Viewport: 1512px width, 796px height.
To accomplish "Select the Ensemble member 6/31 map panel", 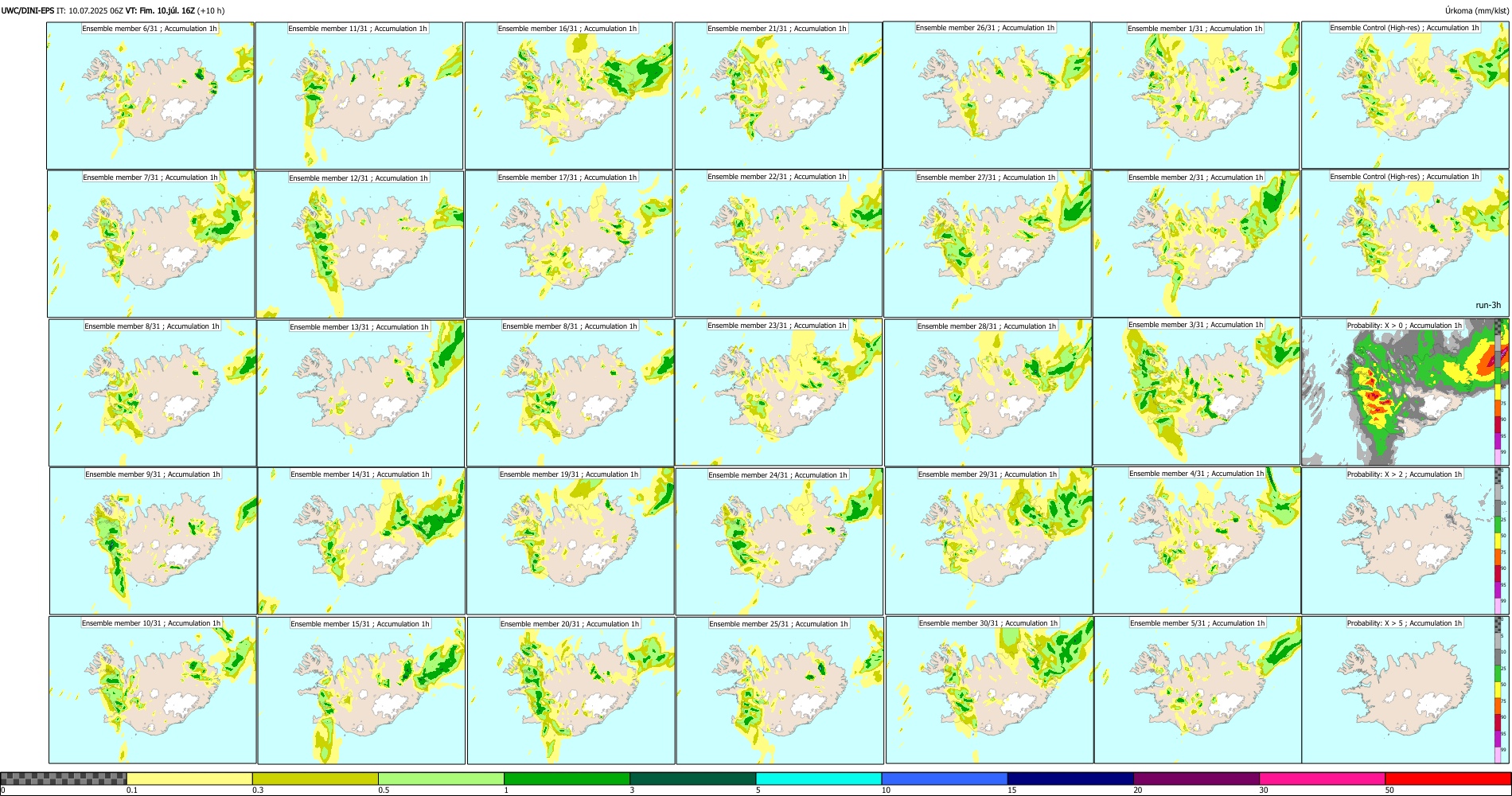I will 150,96.
